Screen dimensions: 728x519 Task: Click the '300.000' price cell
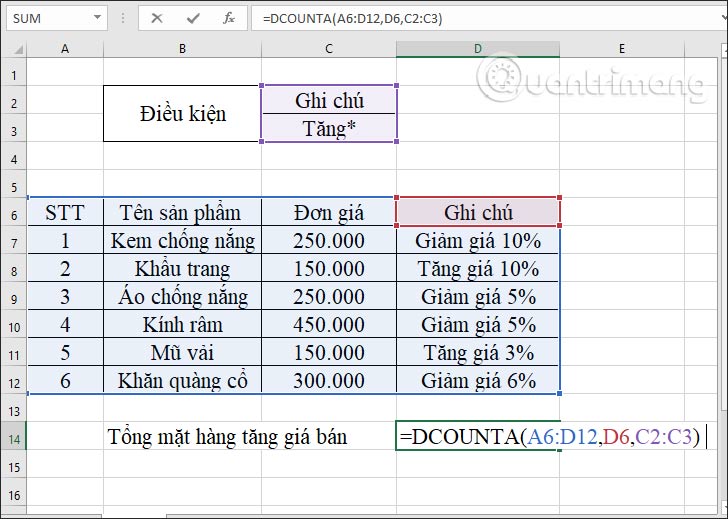[x=329, y=380]
